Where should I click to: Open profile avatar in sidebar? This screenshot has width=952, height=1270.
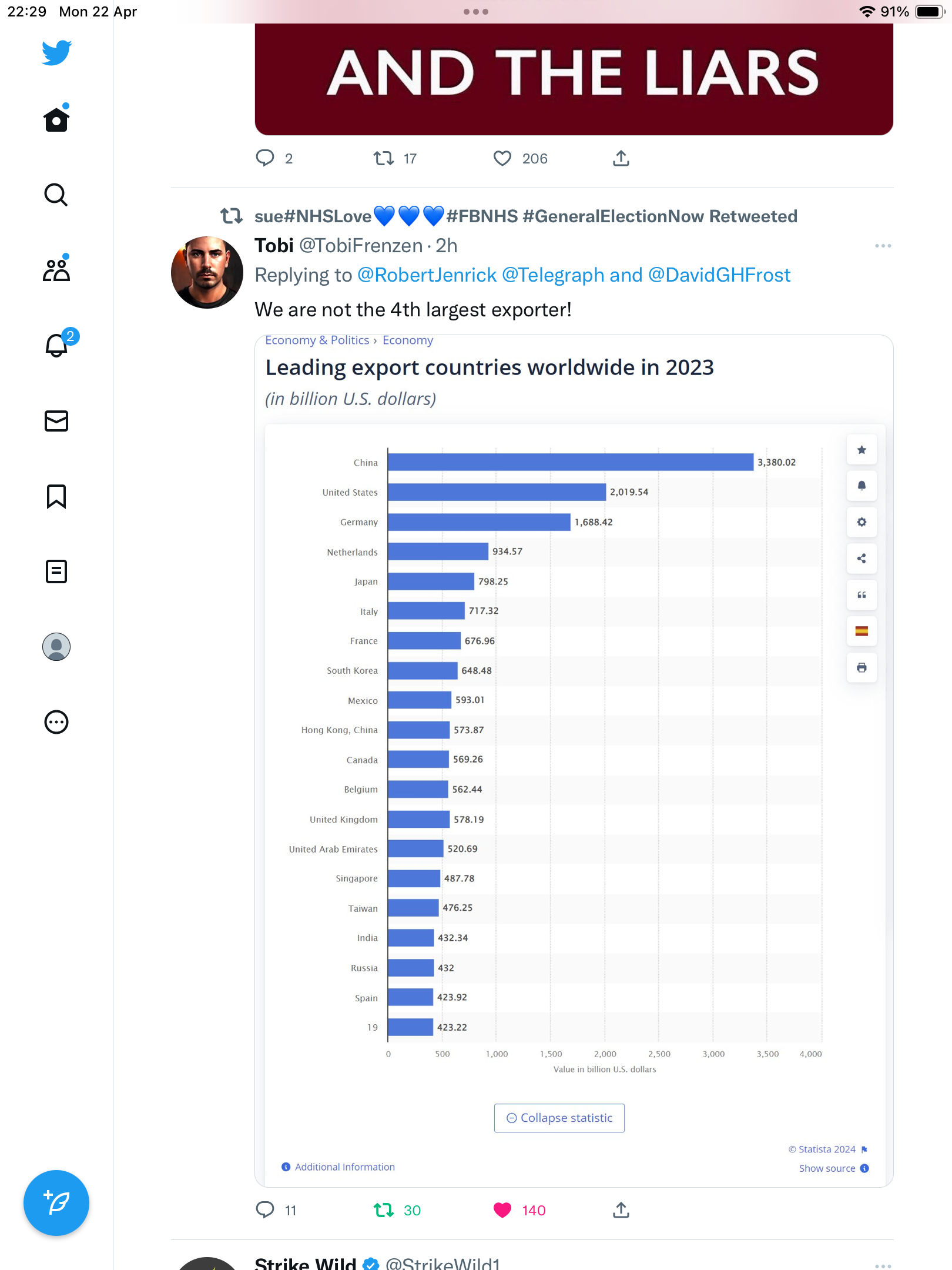56,647
